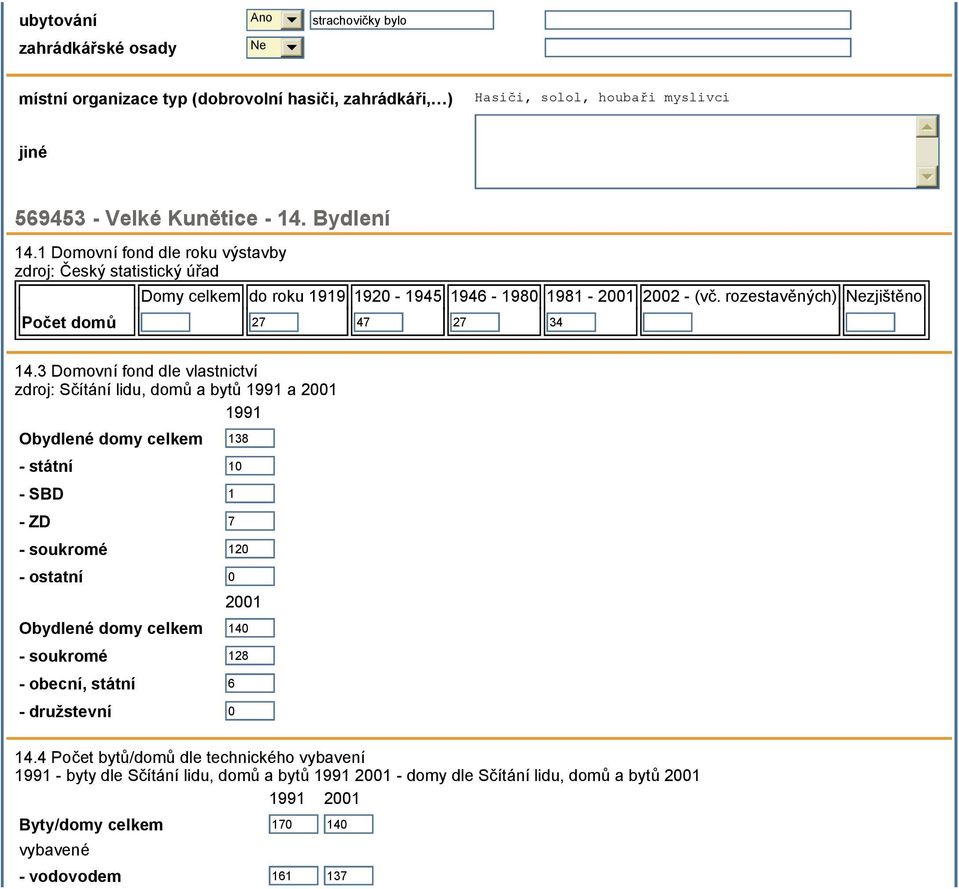Click the empty right-hand field in zahrádkářské osady row
Screen dimensions: 959x889
pos(697,48)
